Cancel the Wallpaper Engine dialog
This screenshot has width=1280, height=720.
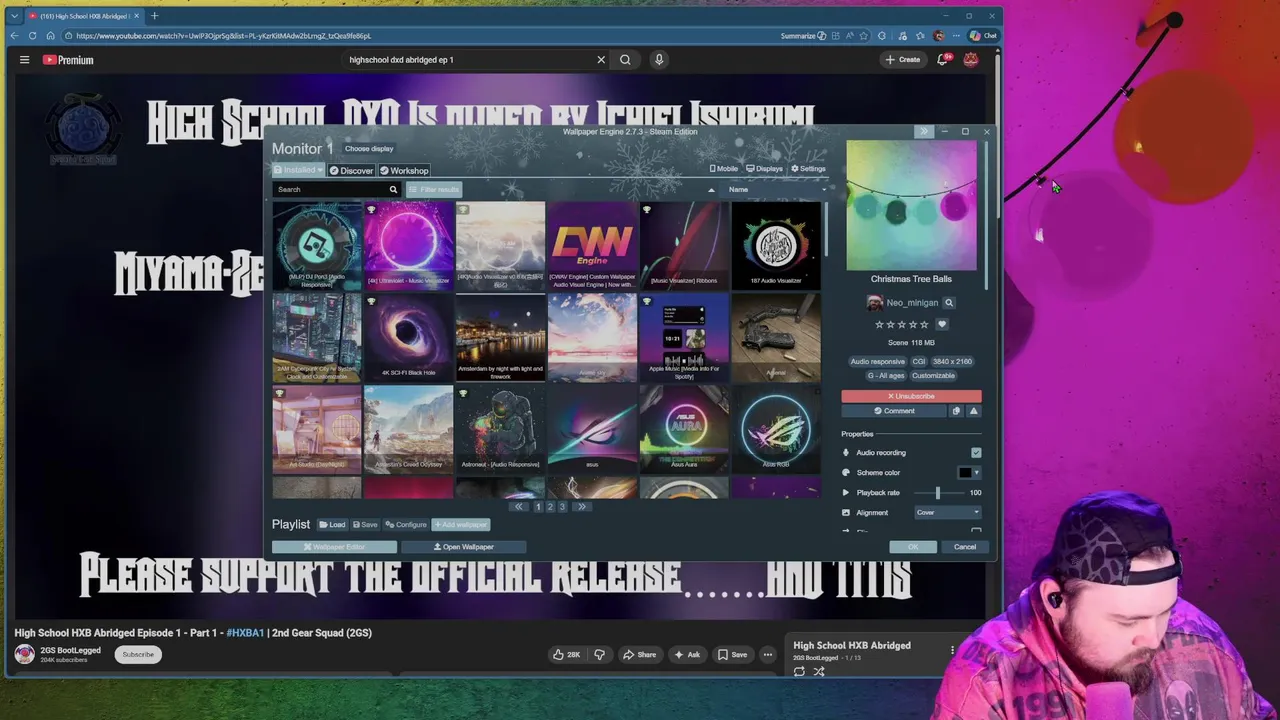tap(965, 547)
